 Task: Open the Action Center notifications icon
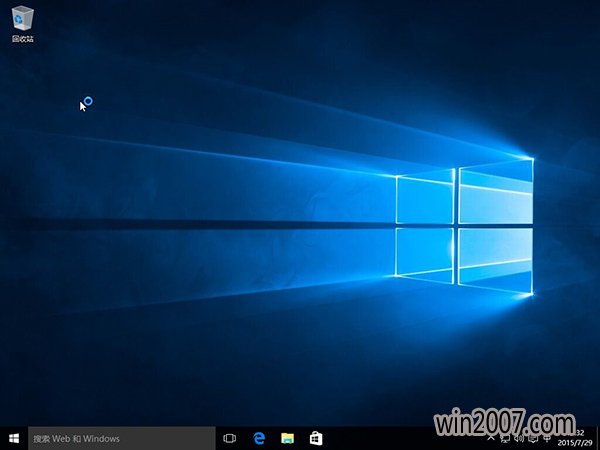533,439
